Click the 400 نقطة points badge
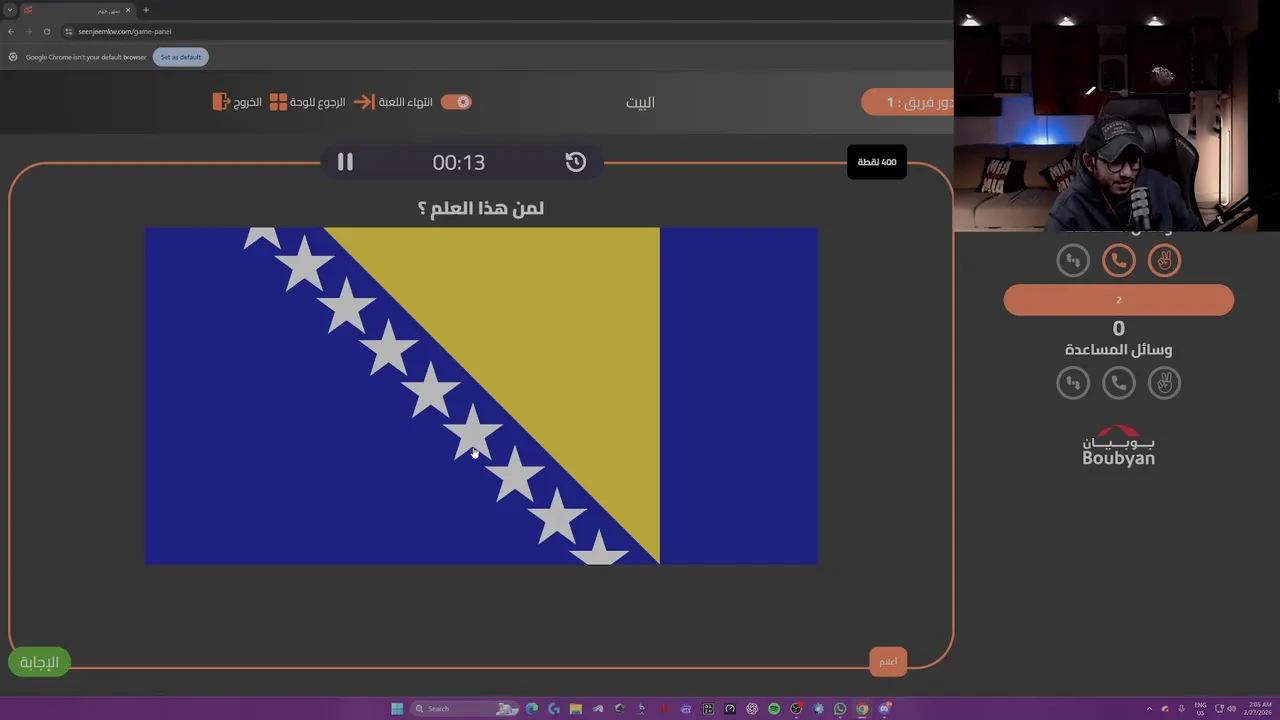 pos(877,162)
